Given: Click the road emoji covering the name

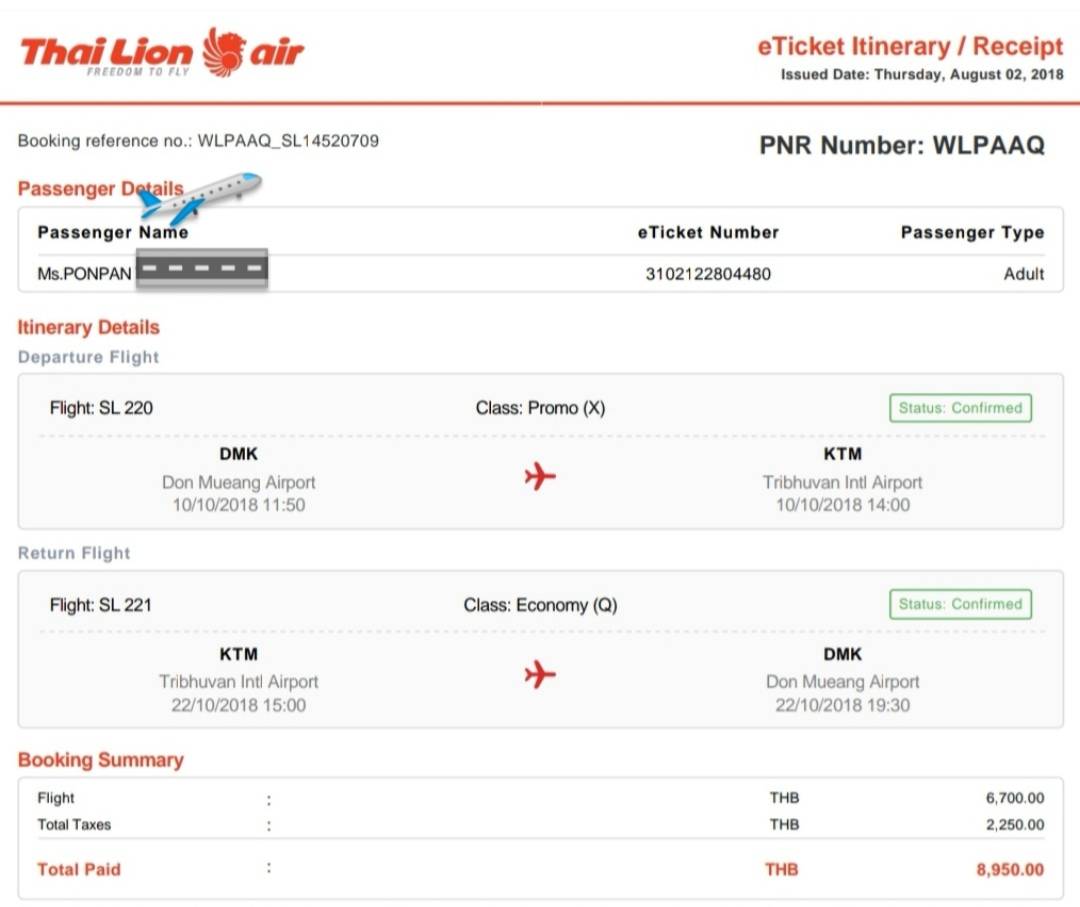Looking at the screenshot, I should [x=202, y=268].
